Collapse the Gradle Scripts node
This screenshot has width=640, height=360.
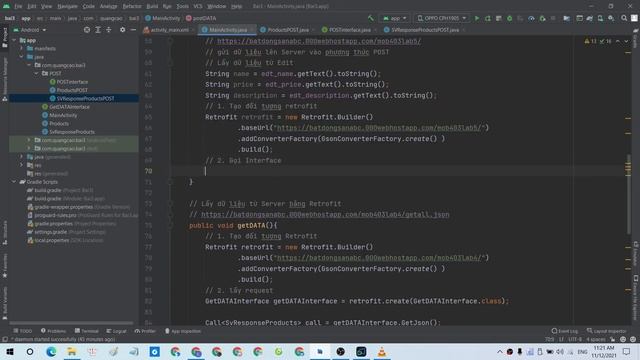click(14, 182)
